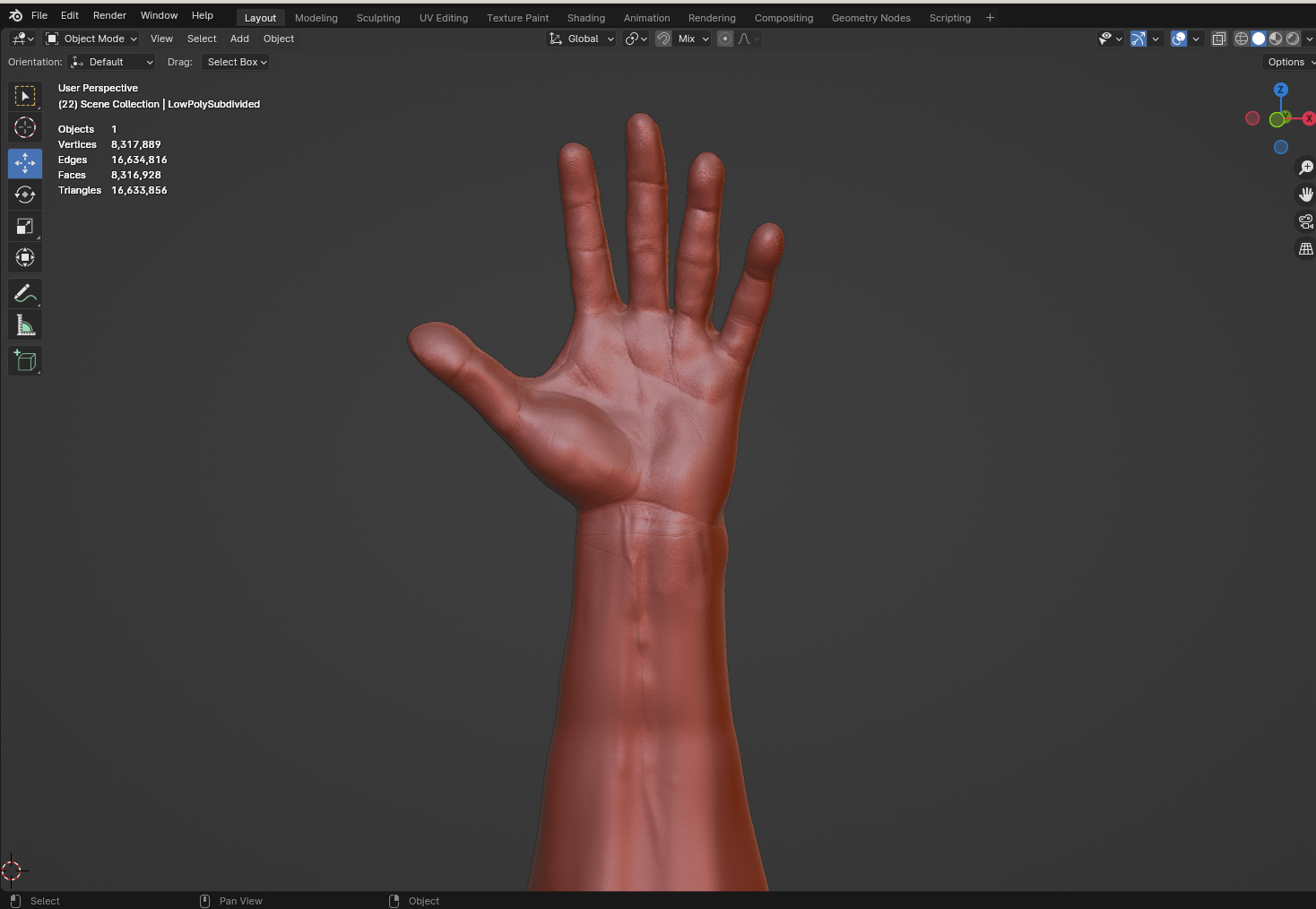Click negative X axis circle on gizmo
1316x909 pixels.
point(1252,118)
